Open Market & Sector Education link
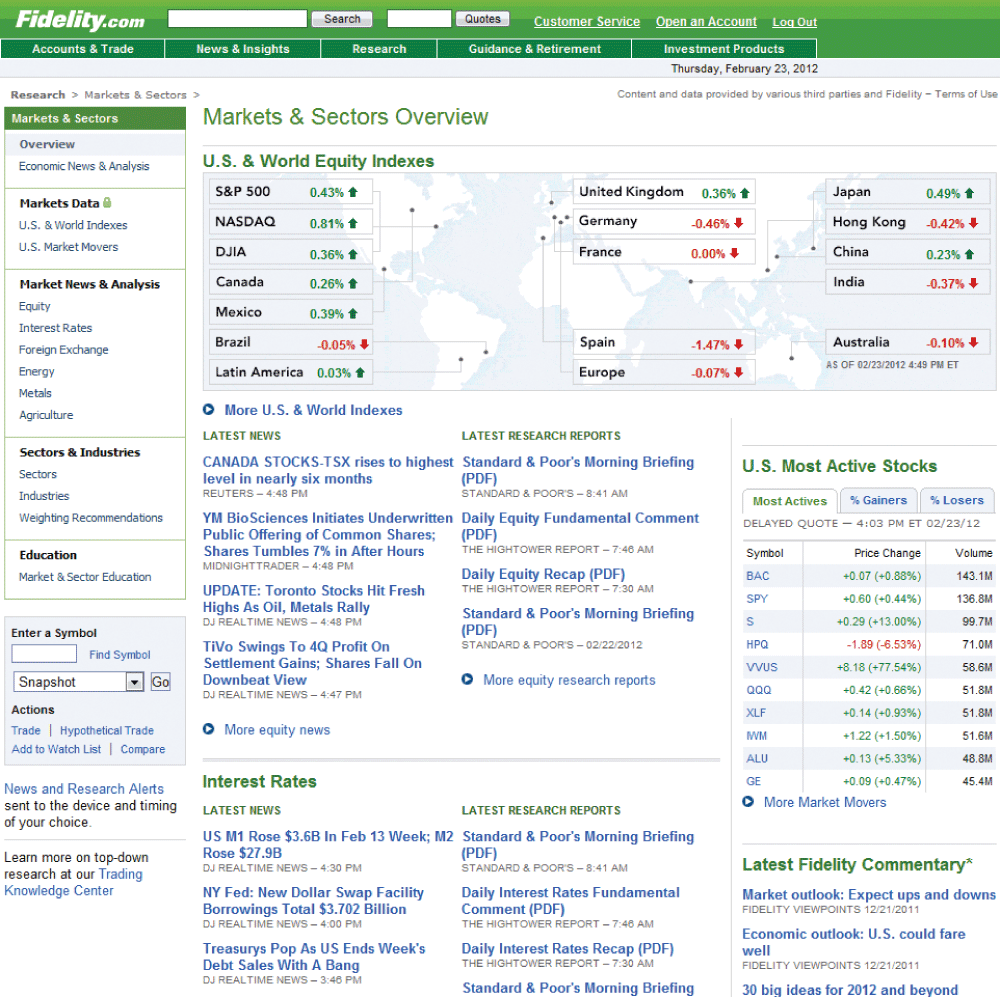 click(x=85, y=577)
